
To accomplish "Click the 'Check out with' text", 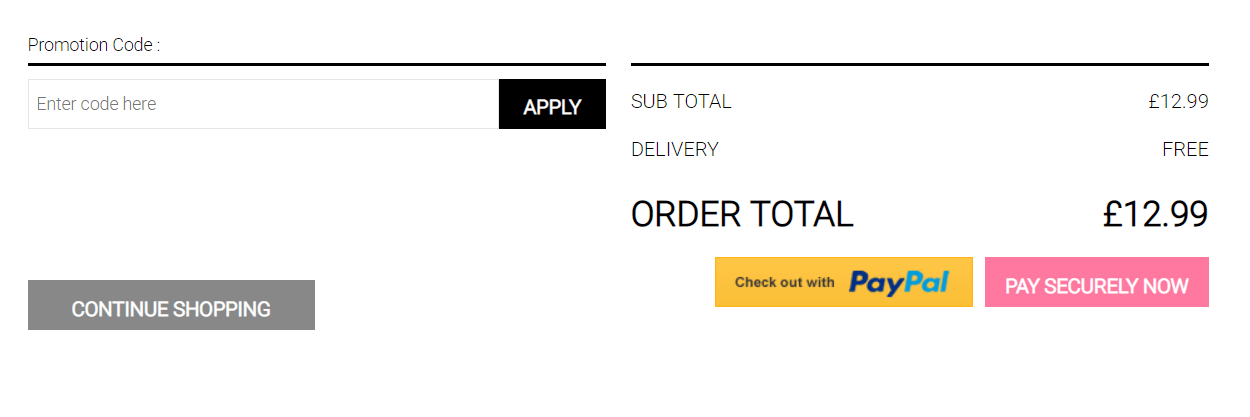I will coord(785,282).
